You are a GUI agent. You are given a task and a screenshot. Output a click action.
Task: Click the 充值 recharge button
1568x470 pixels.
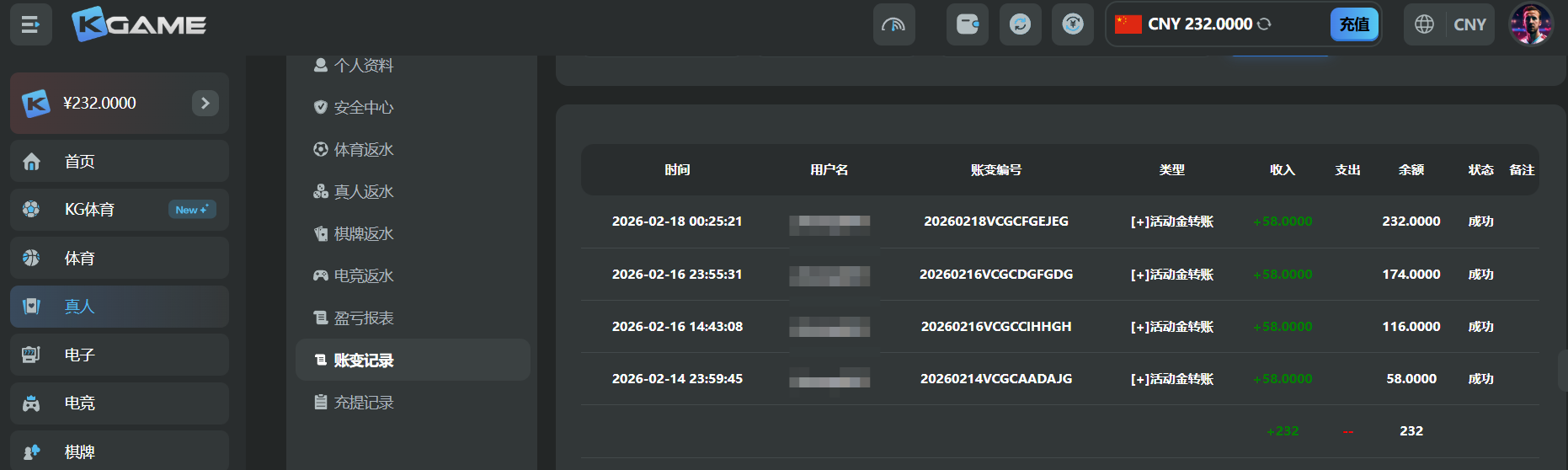point(1354,24)
